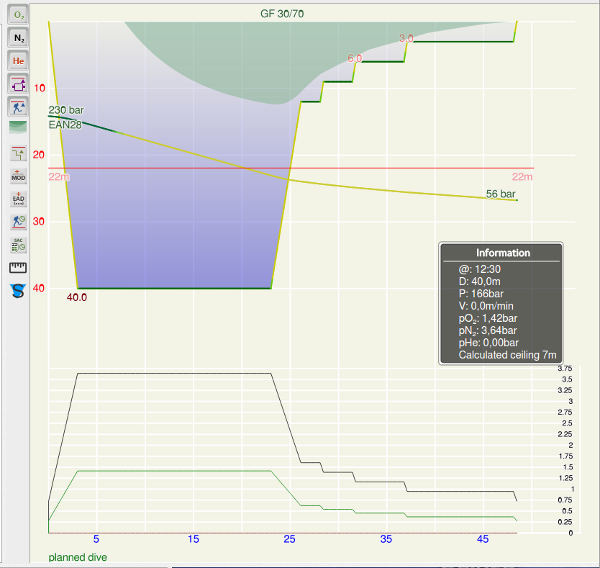The image size is (600, 568).
Task: Click the SAC rate icon
Action: pyautogui.click(x=18, y=245)
